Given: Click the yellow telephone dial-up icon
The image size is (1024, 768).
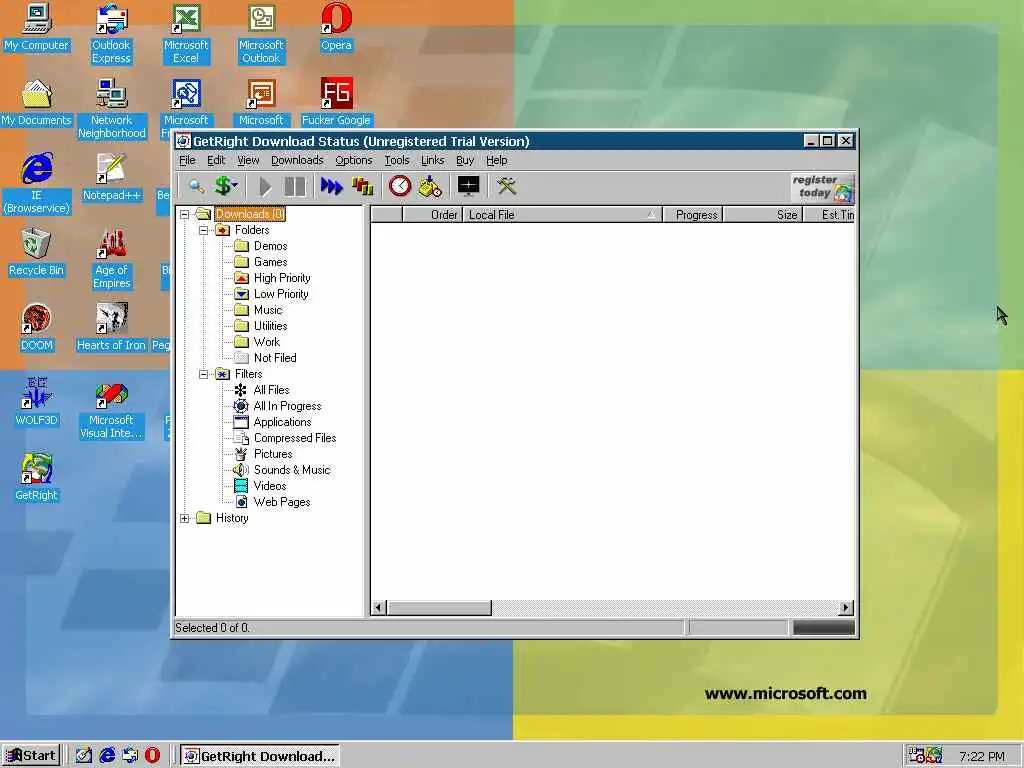Looking at the screenshot, I should pos(430,187).
